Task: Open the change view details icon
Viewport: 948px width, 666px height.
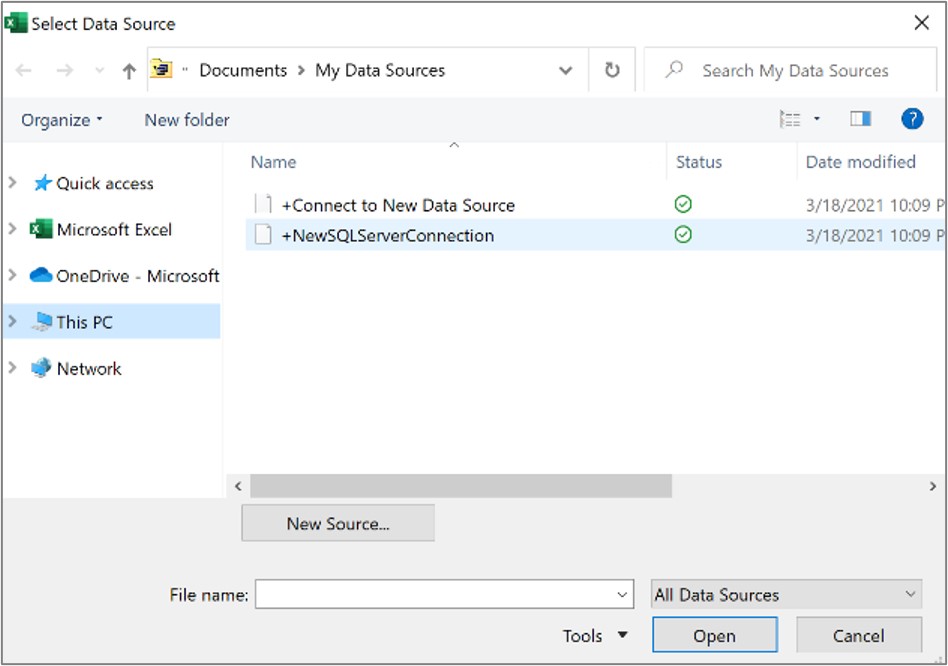Action: tap(793, 118)
